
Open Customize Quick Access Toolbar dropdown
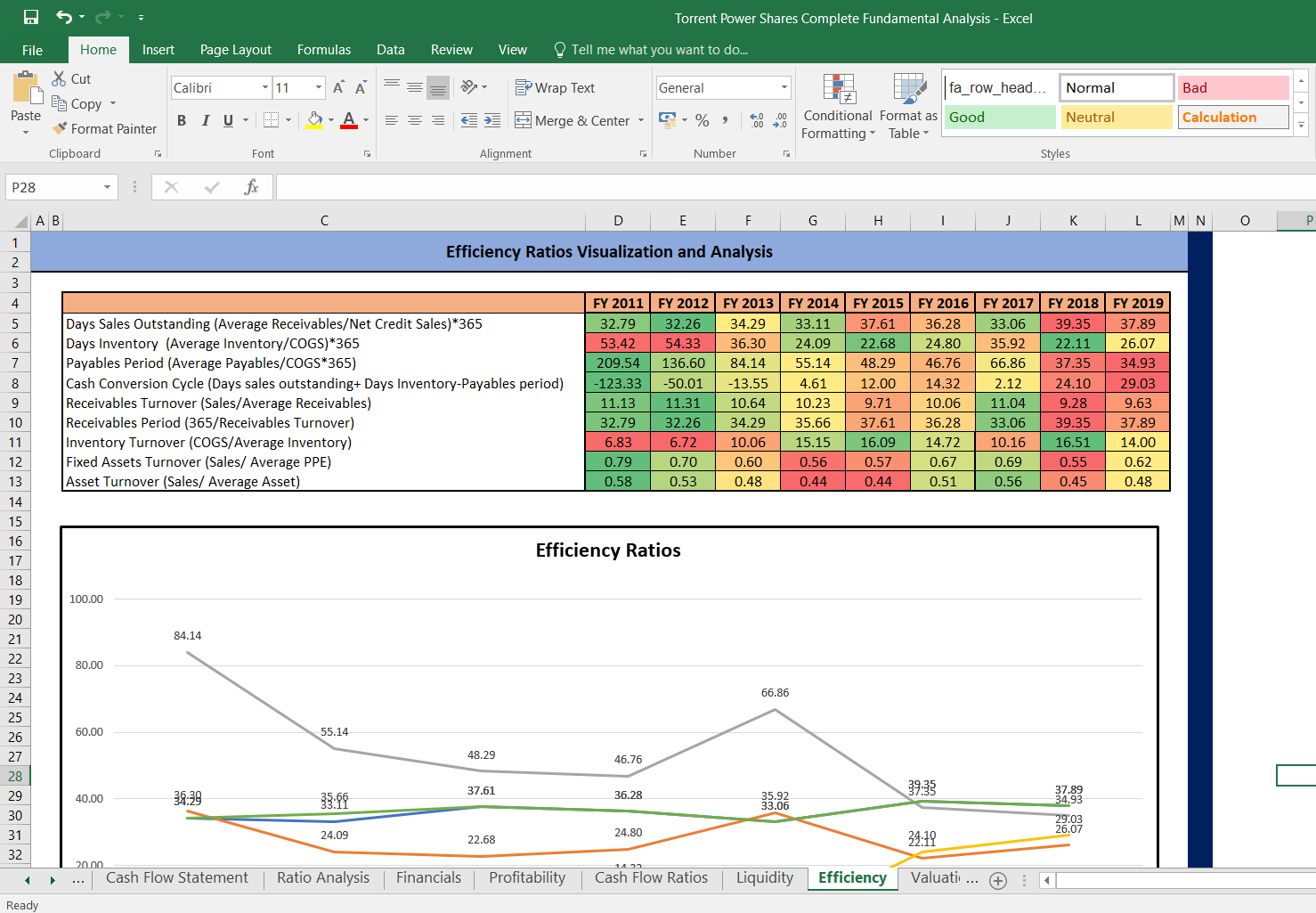tap(141, 17)
